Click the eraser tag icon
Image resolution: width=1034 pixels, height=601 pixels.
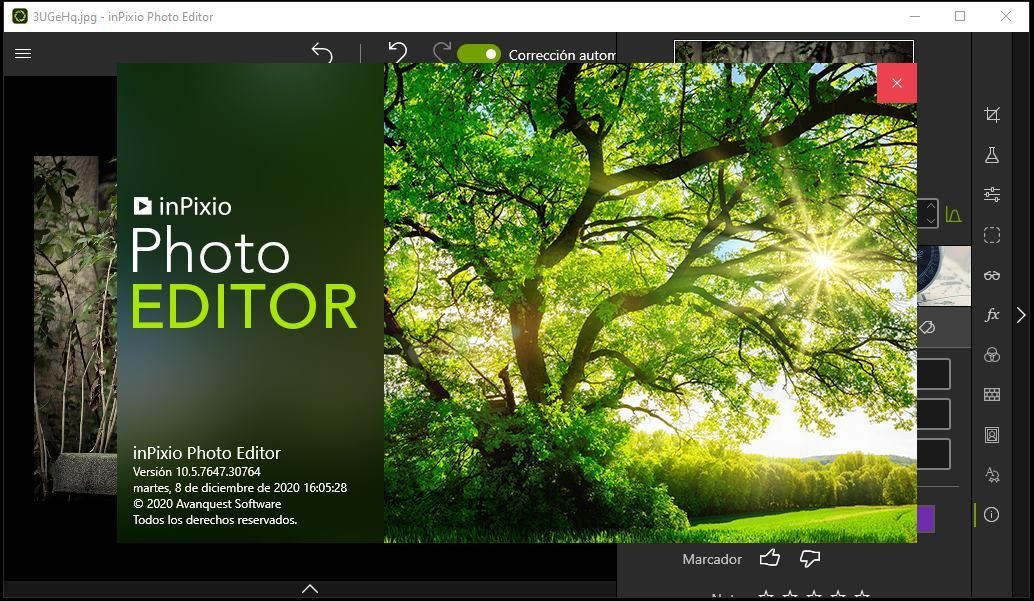[x=927, y=327]
